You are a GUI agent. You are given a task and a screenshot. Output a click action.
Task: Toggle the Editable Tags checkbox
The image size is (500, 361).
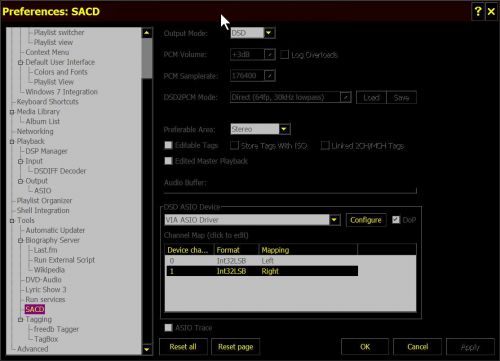point(169,145)
